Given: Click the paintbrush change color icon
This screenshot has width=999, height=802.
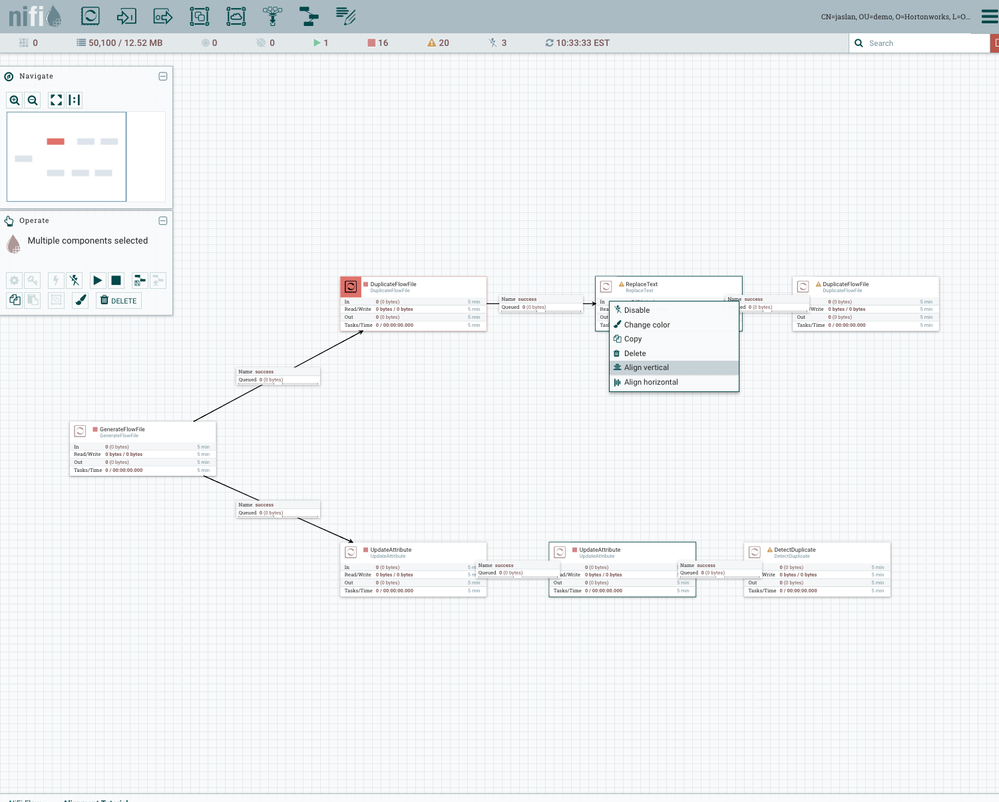Looking at the screenshot, I should point(81,300).
